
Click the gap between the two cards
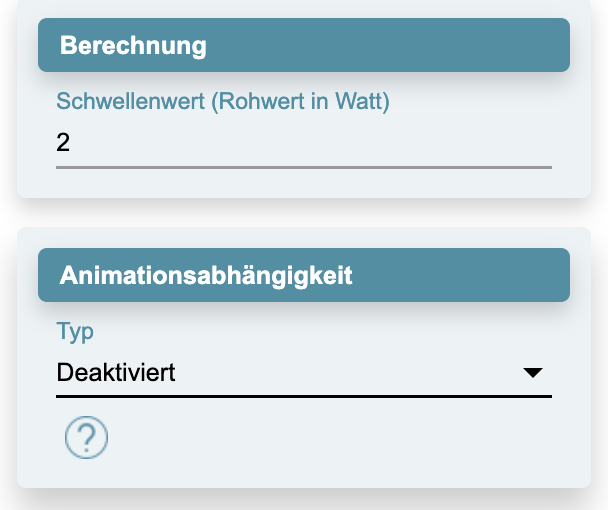click(x=303, y=212)
